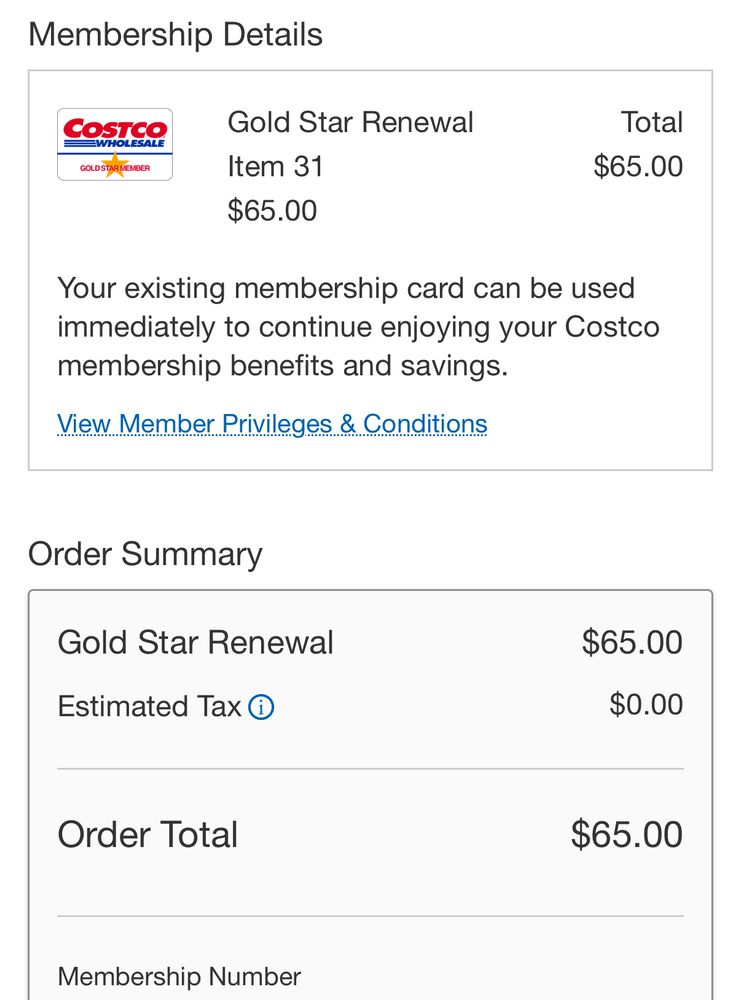Image resolution: width=741 pixels, height=1000 pixels.
Task: Click the Costco Wholesale logo text on card
Action: 115,133
